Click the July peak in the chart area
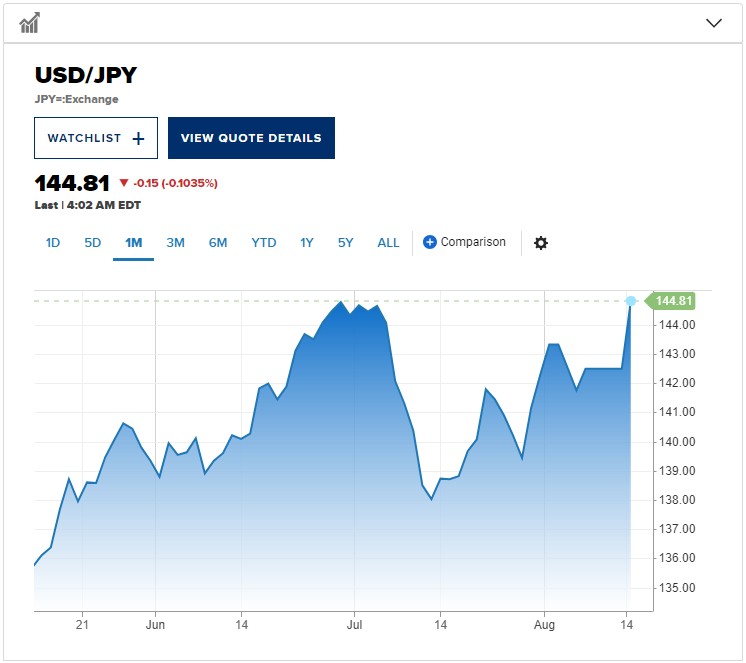Viewport: 746px width, 663px height. pyautogui.click(x=341, y=302)
